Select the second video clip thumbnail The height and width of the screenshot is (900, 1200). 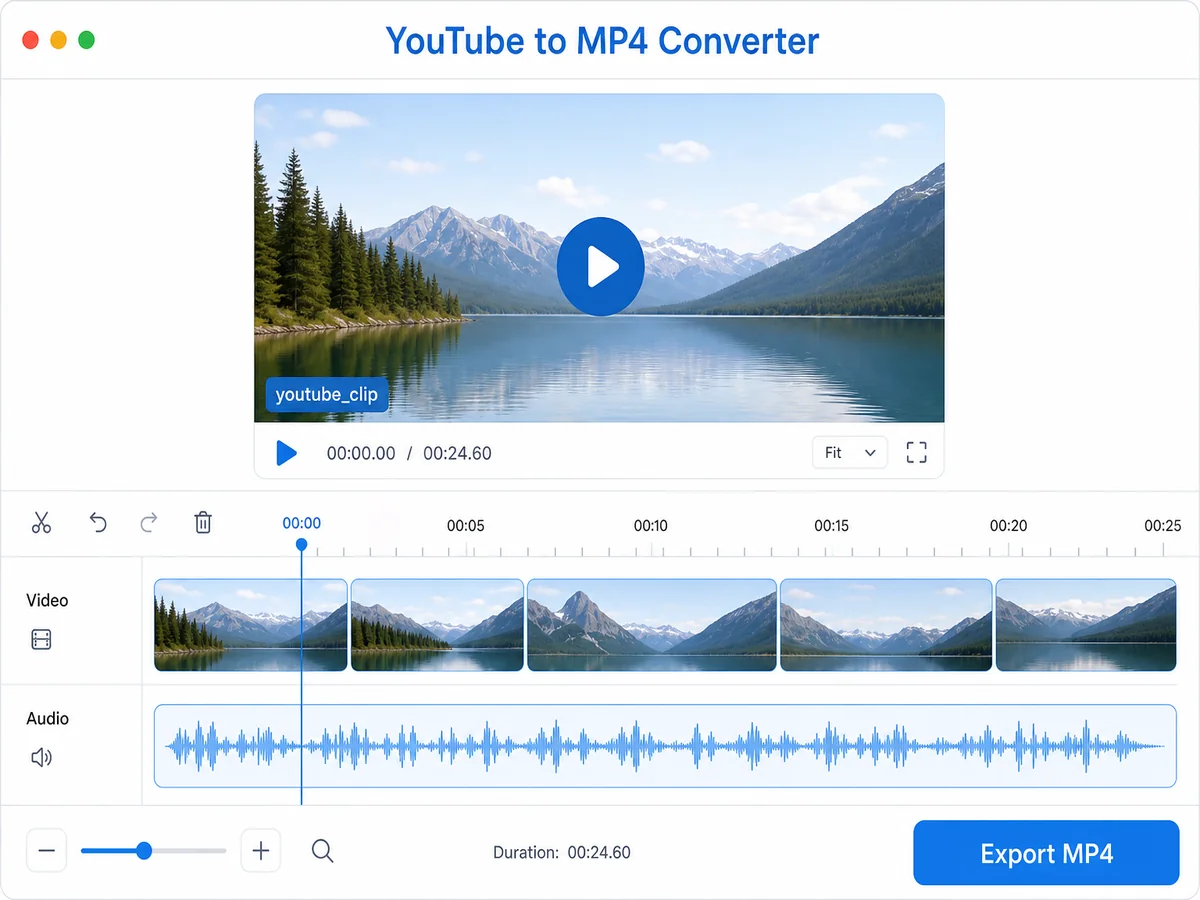pyautogui.click(x=437, y=625)
